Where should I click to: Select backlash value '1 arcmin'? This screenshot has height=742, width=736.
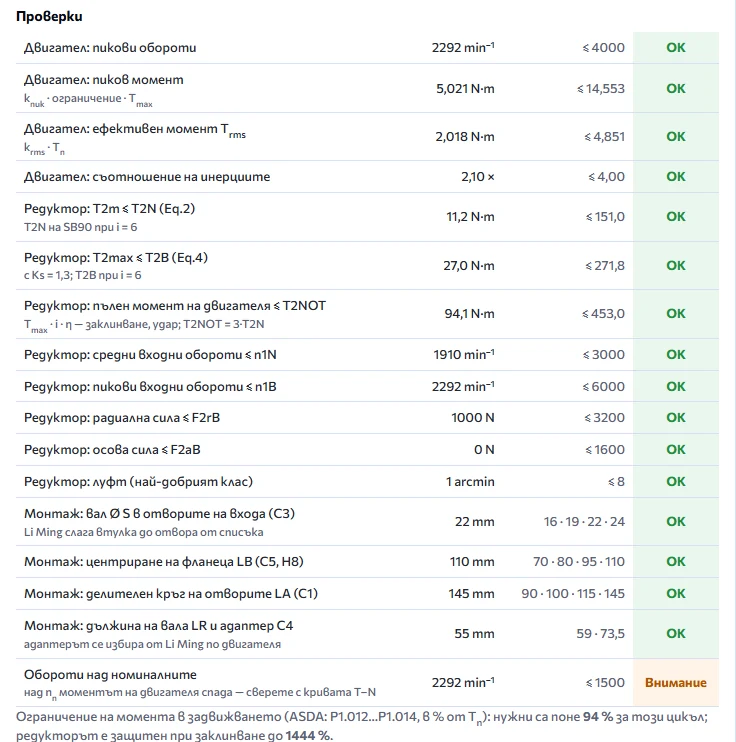click(x=470, y=482)
